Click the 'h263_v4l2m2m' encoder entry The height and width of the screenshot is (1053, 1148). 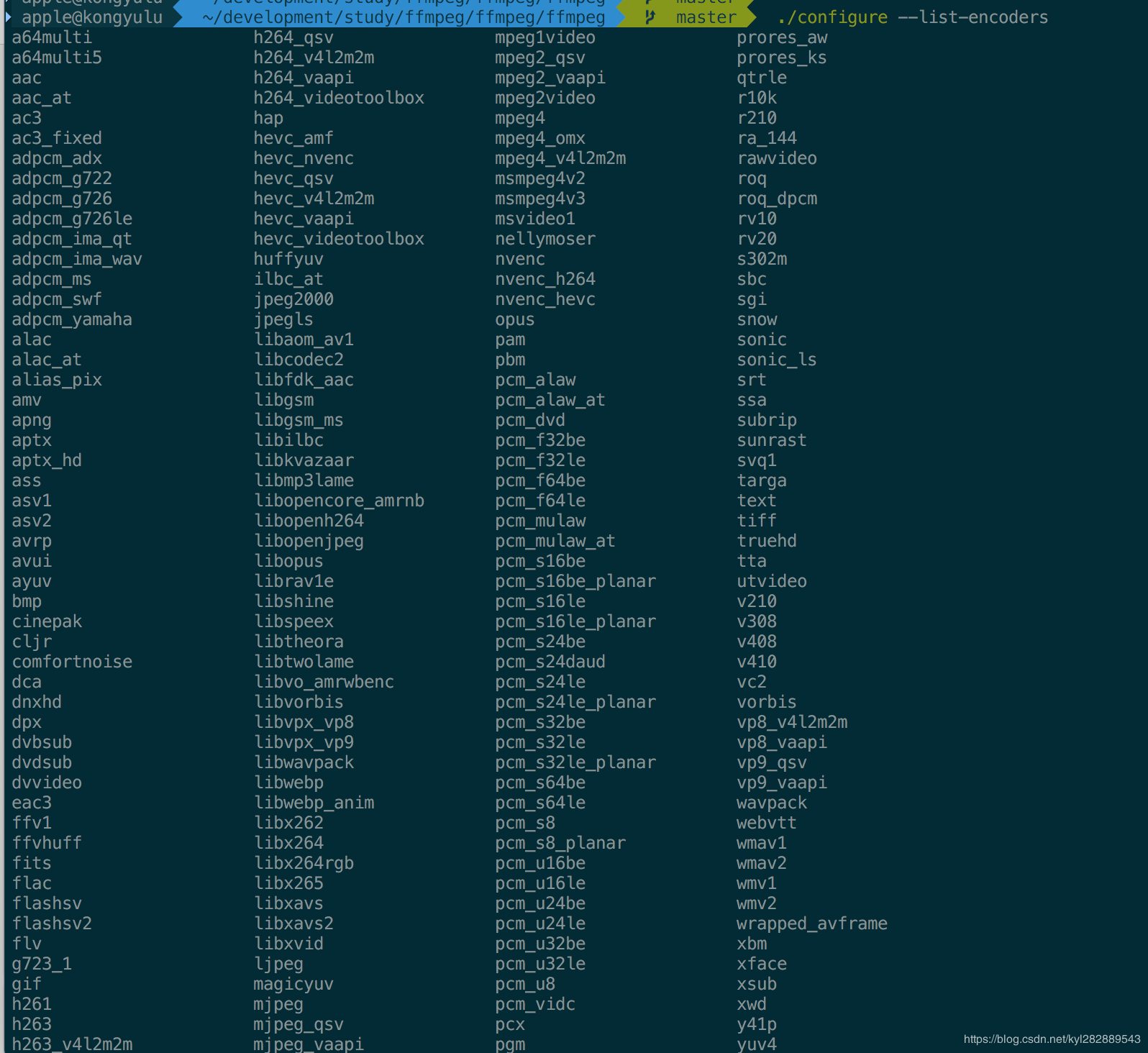click(x=72, y=1044)
